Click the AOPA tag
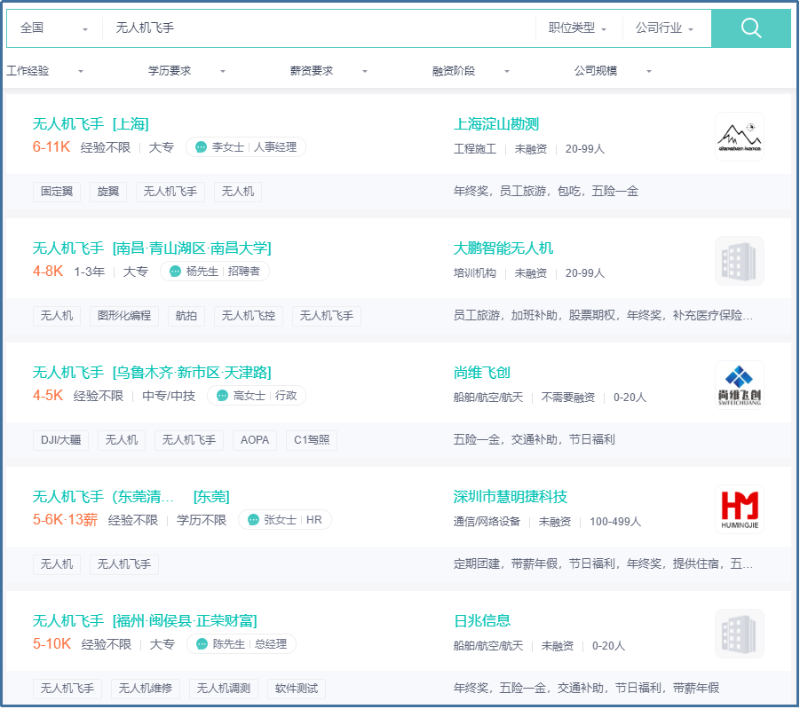 point(255,440)
